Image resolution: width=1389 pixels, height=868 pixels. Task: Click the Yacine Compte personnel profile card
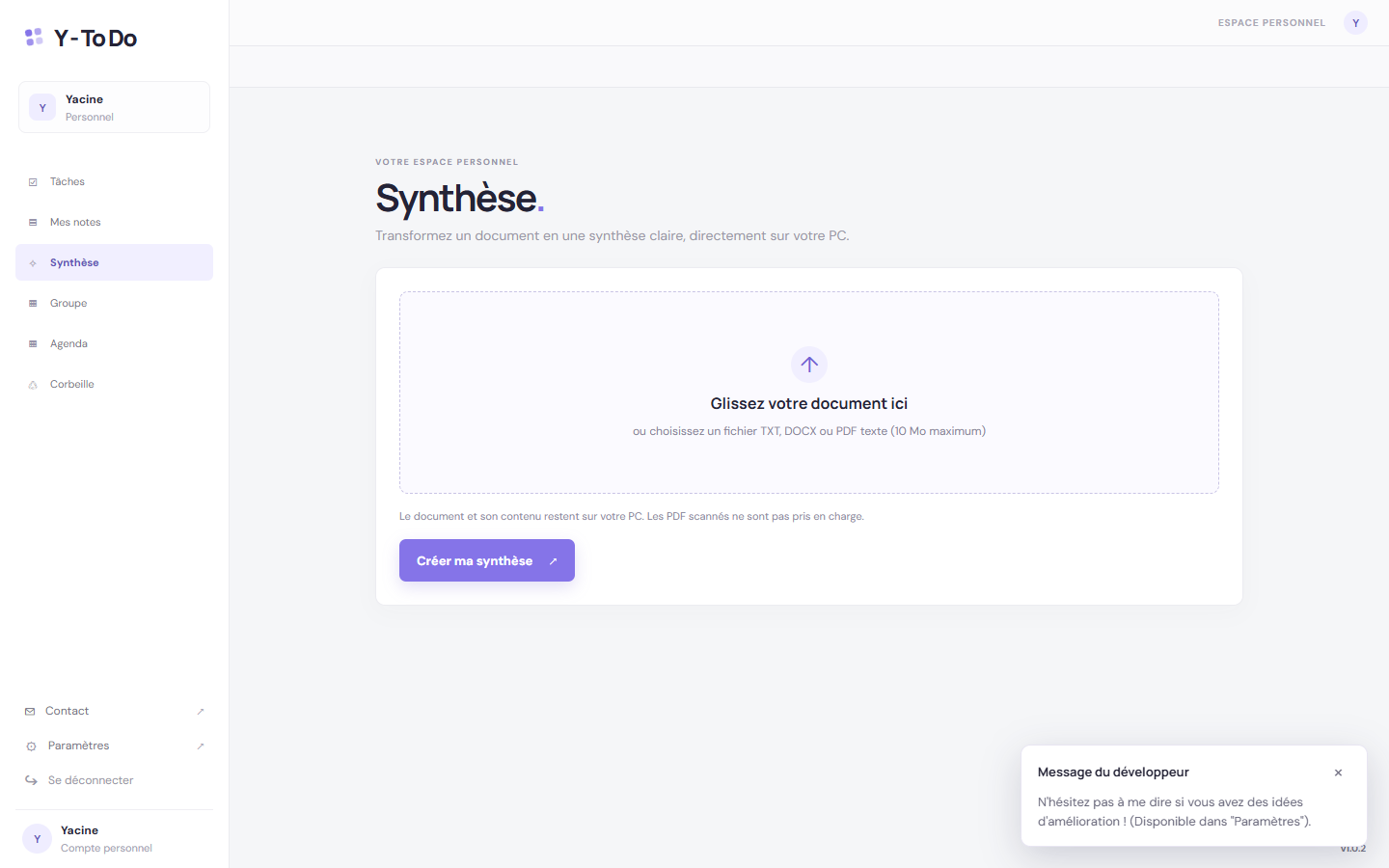[x=114, y=839]
